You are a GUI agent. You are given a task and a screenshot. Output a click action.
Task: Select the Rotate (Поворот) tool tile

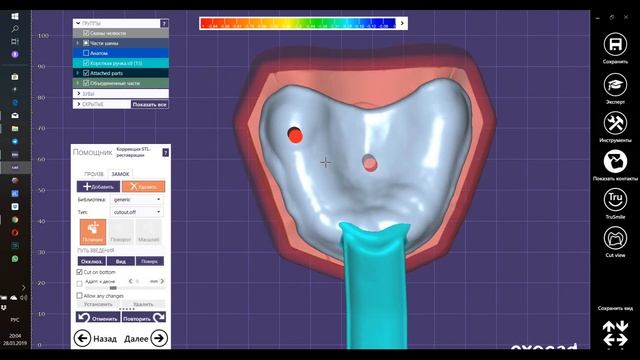[x=121, y=232]
